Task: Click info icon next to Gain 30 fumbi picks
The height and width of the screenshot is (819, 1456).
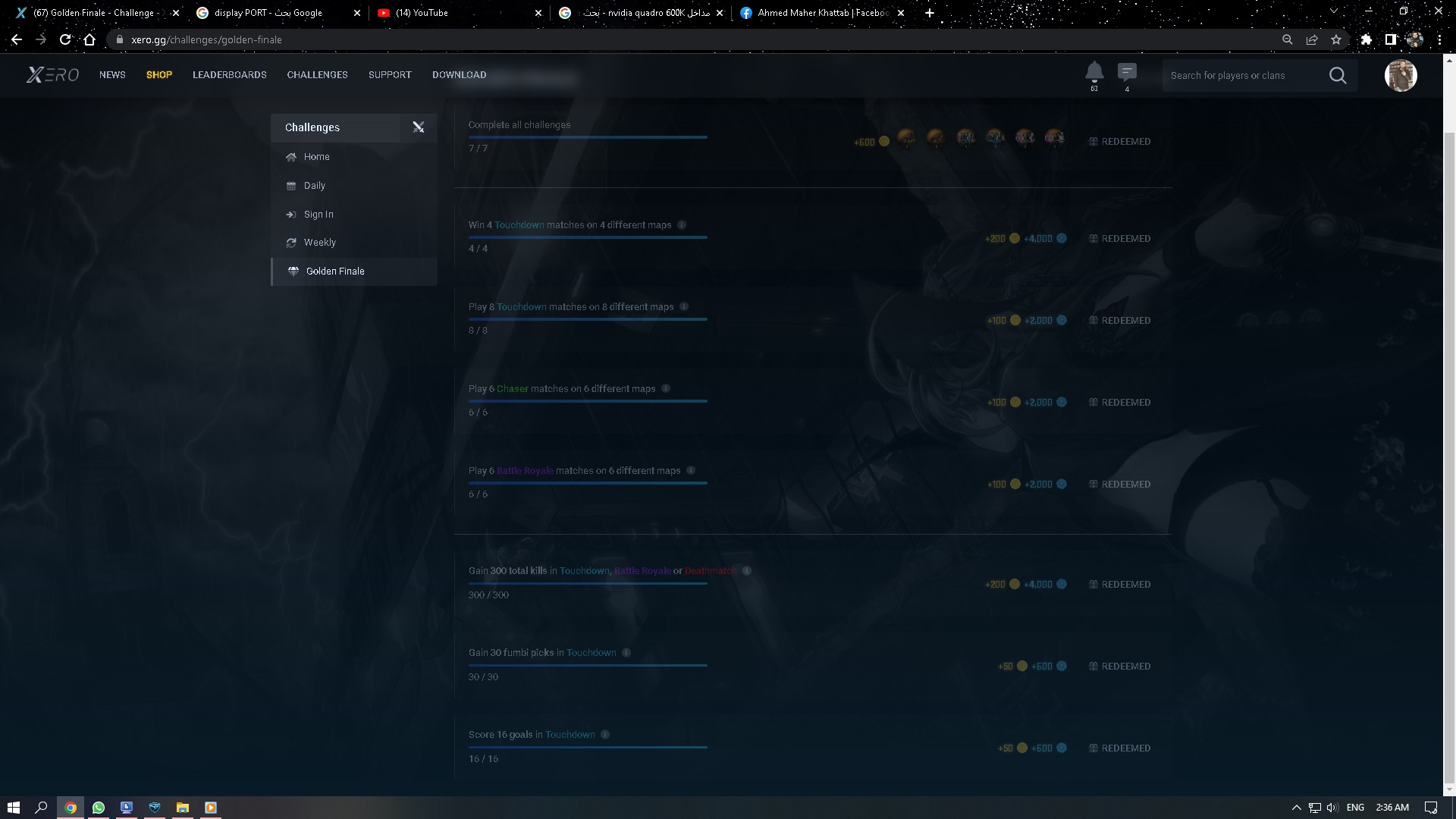Action: pos(626,653)
